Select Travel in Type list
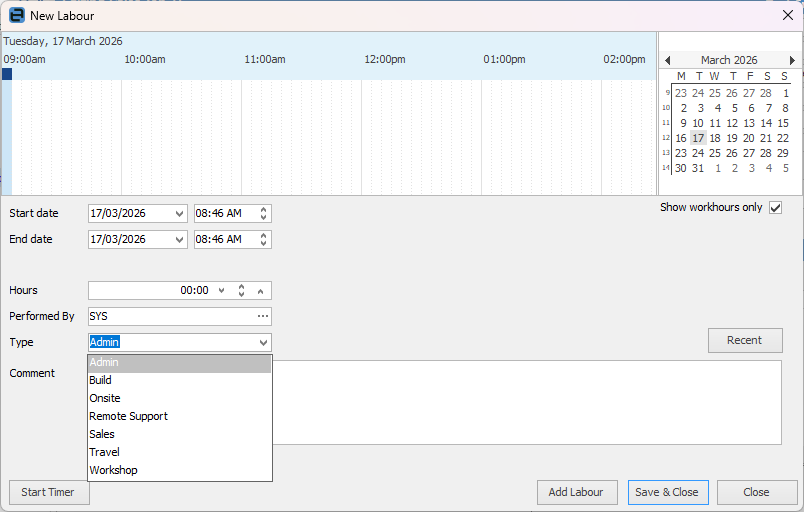 click(179, 452)
